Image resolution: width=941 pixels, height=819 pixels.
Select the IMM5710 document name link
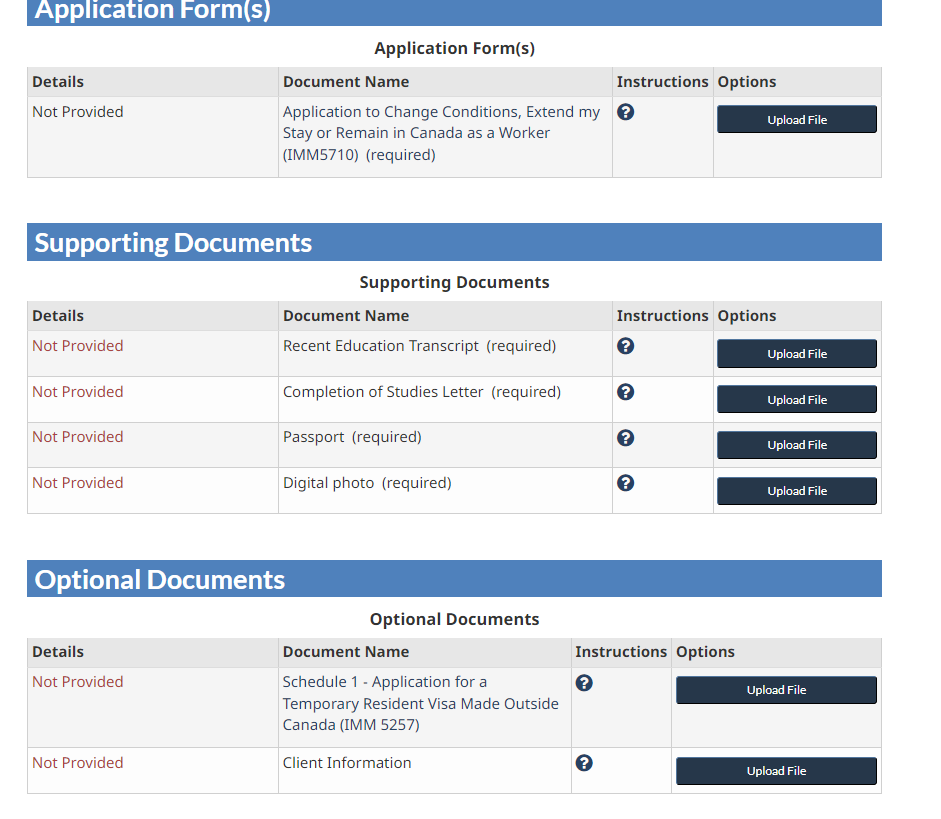(x=441, y=132)
